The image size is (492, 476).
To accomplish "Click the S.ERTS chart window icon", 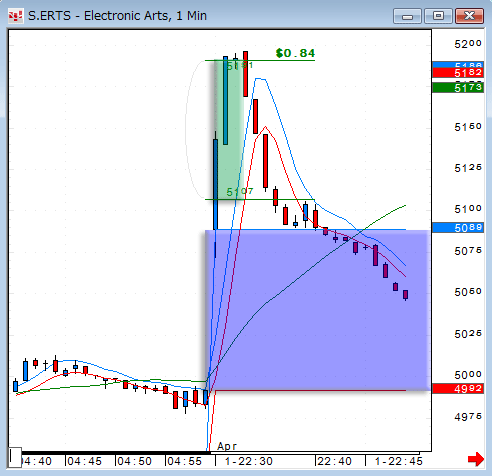I will point(16,16).
